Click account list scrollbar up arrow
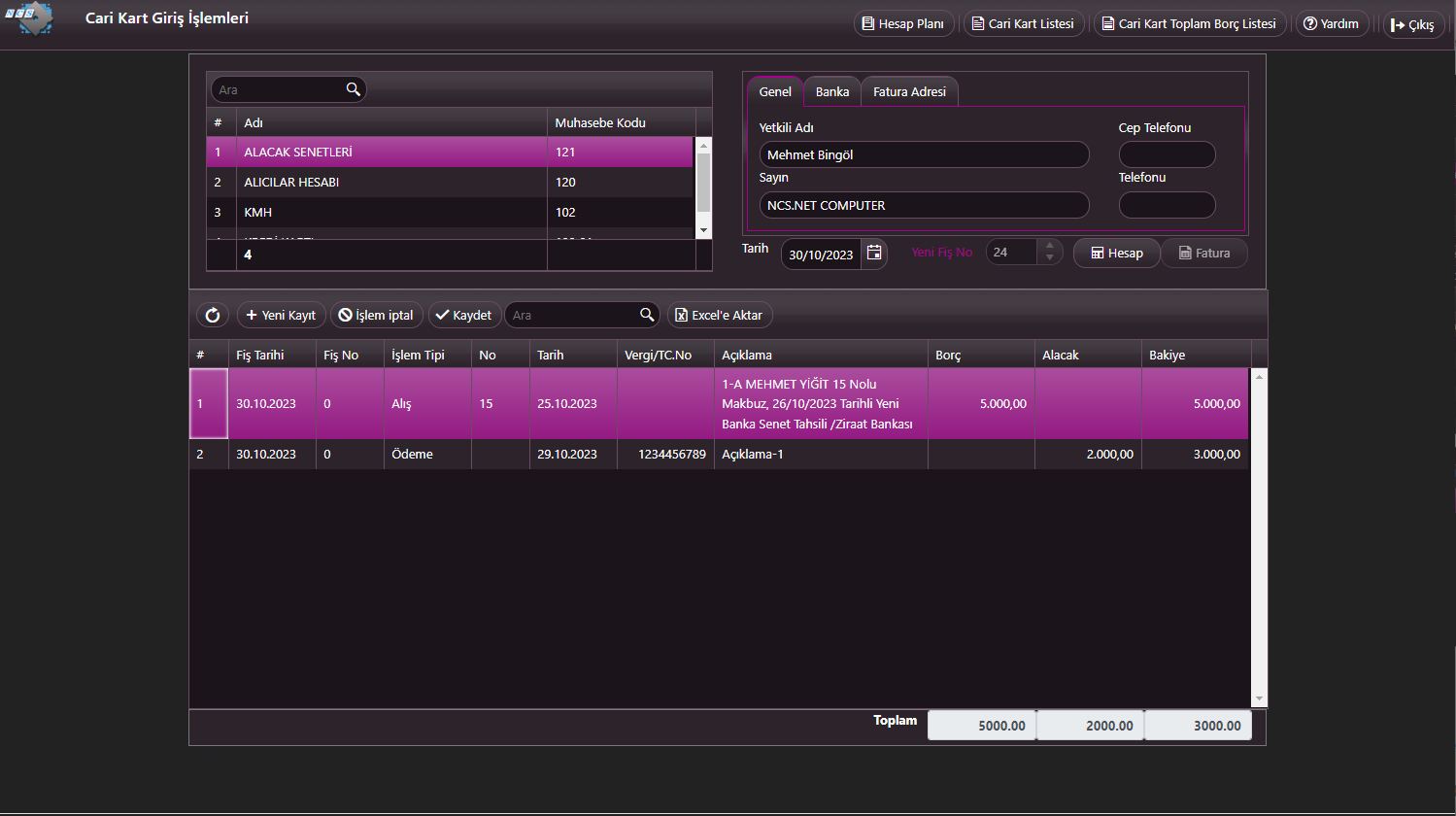 (704, 144)
